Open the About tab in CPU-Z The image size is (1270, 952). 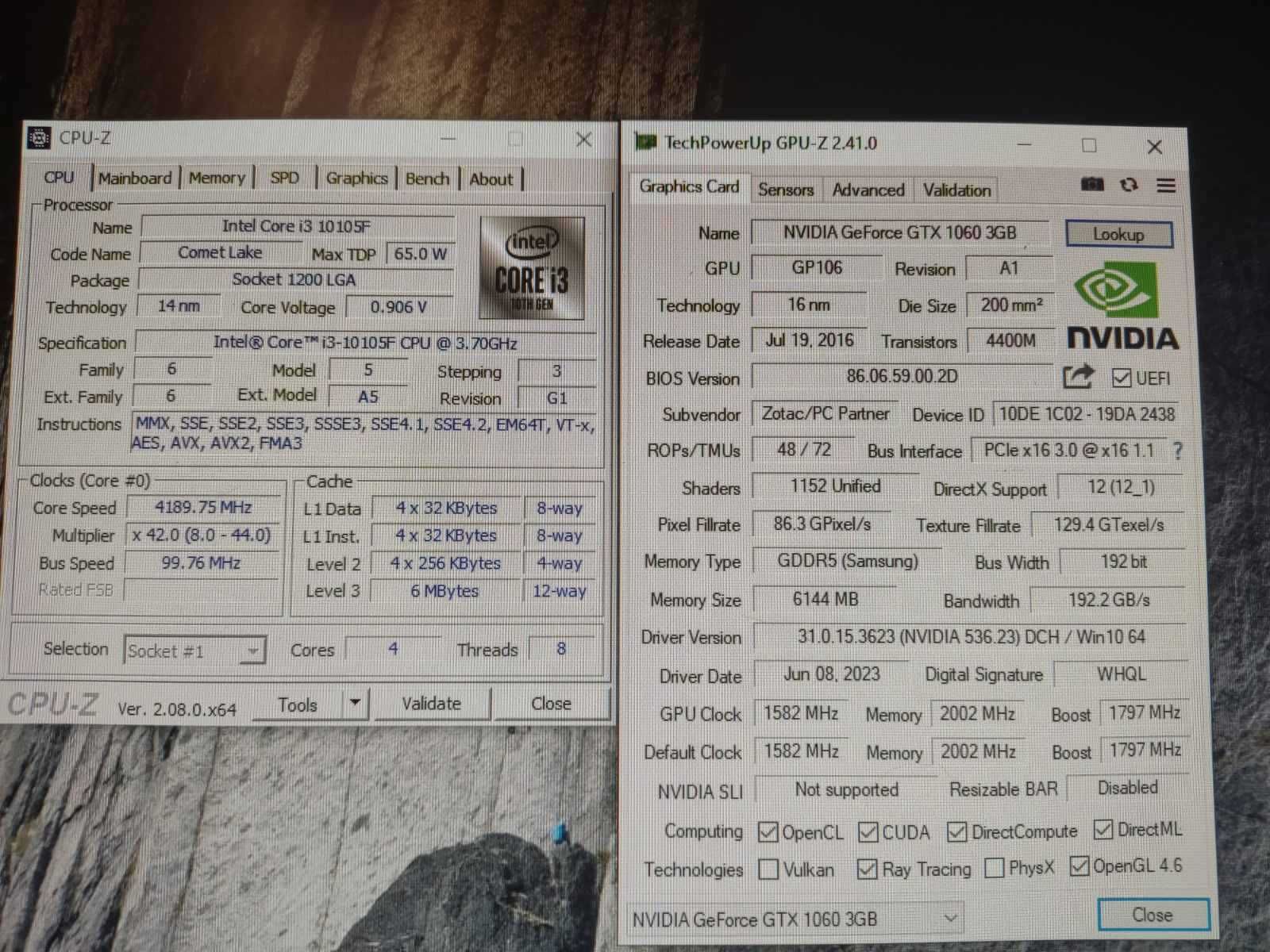pos(491,179)
